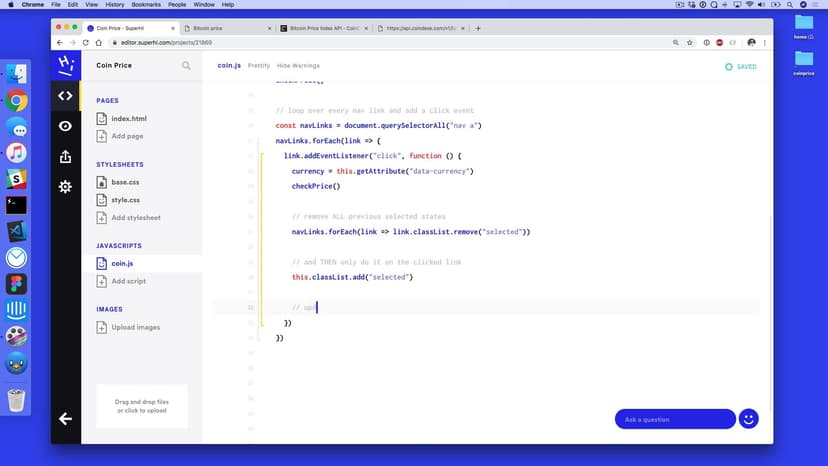Click the SuperHi logo icon
828x466 pixels.
[66, 65]
